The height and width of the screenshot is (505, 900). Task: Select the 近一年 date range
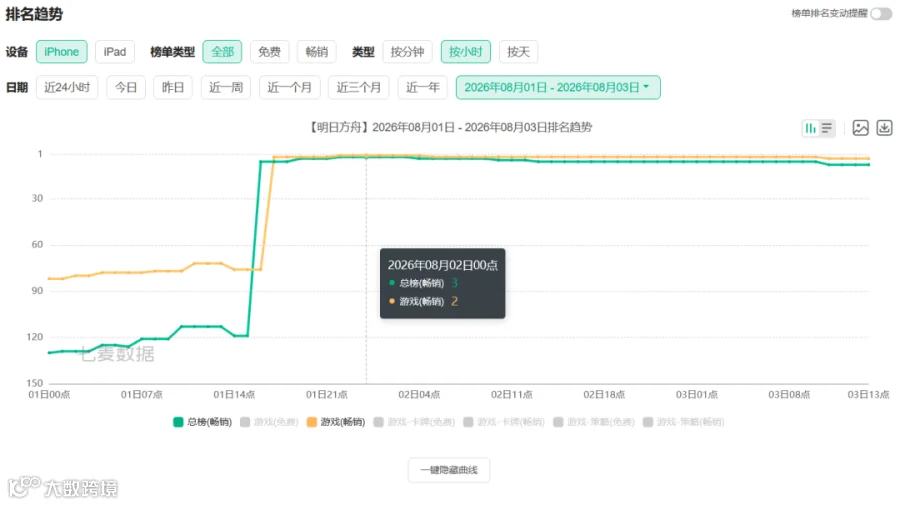422,87
